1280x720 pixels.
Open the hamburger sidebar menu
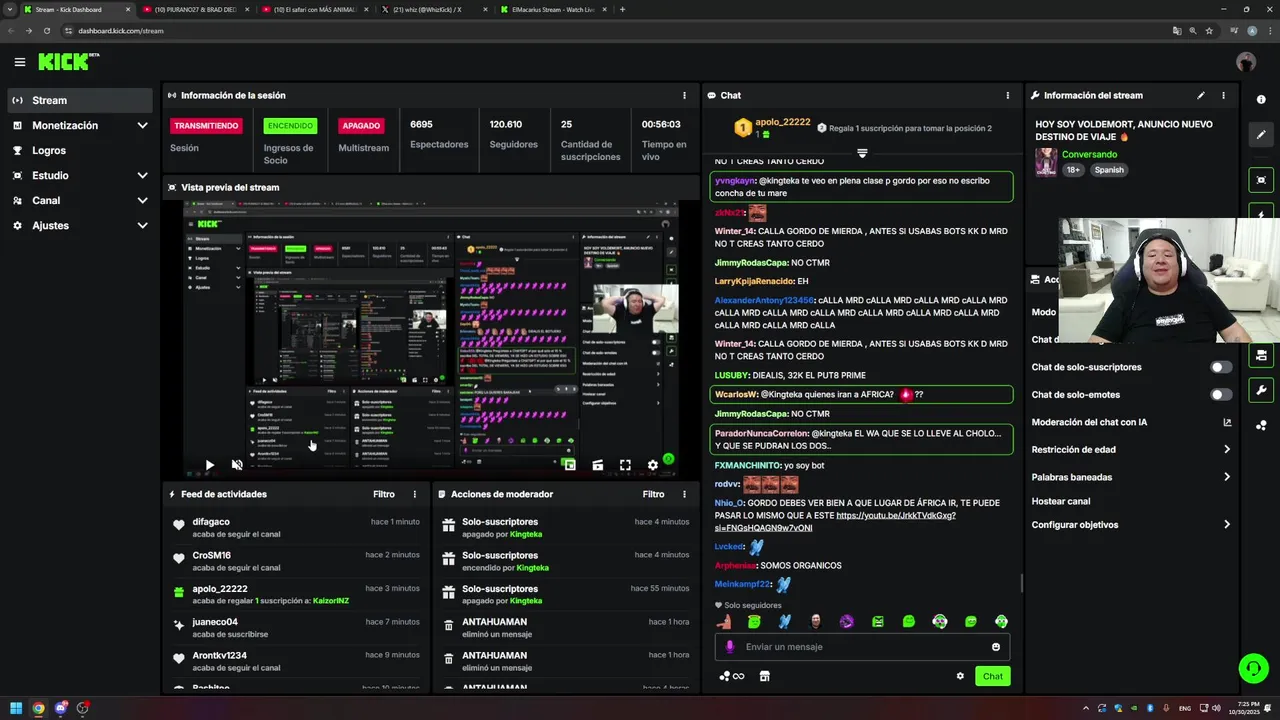pyautogui.click(x=19, y=62)
